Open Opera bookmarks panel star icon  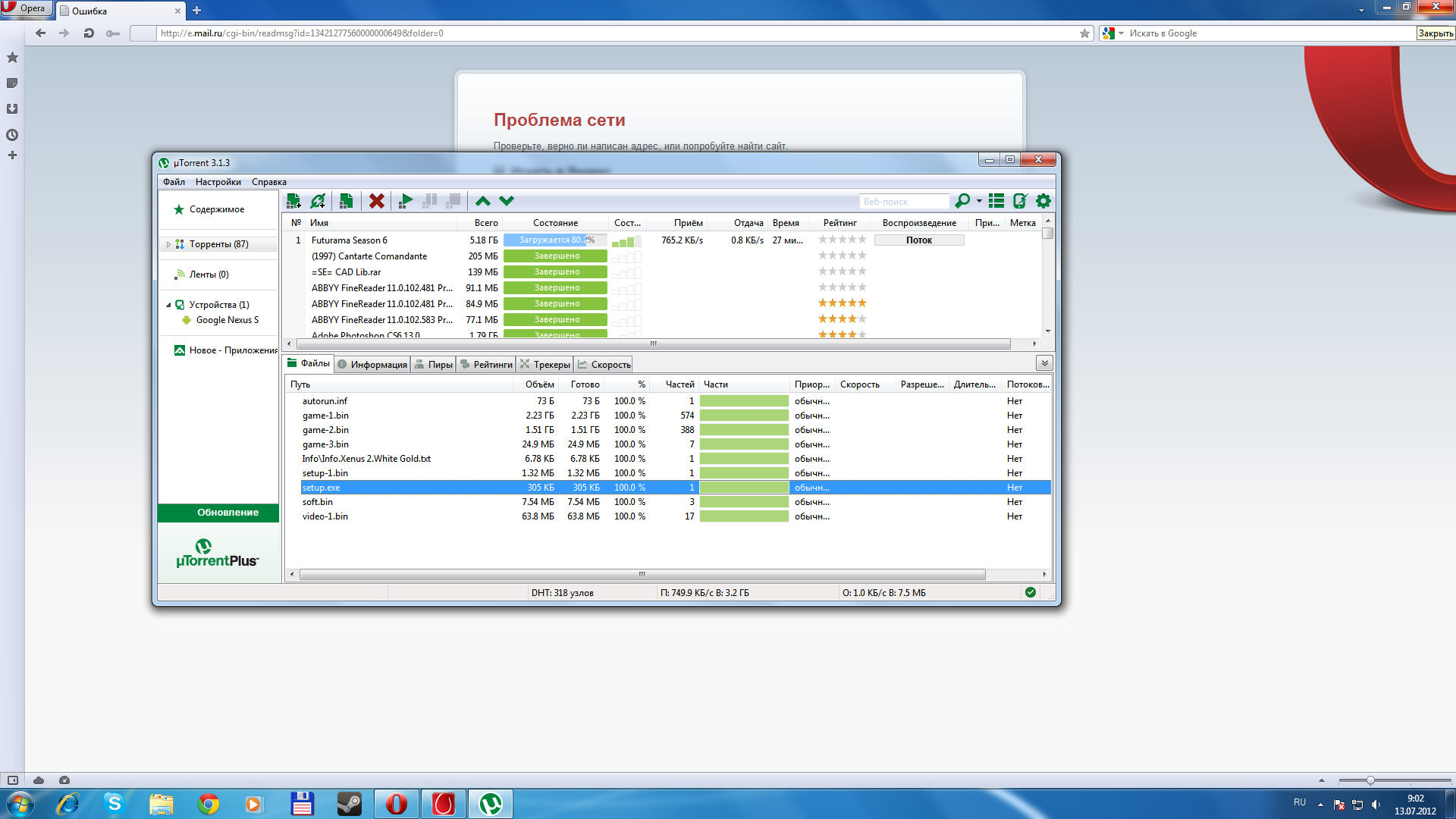[x=12, y=58]
